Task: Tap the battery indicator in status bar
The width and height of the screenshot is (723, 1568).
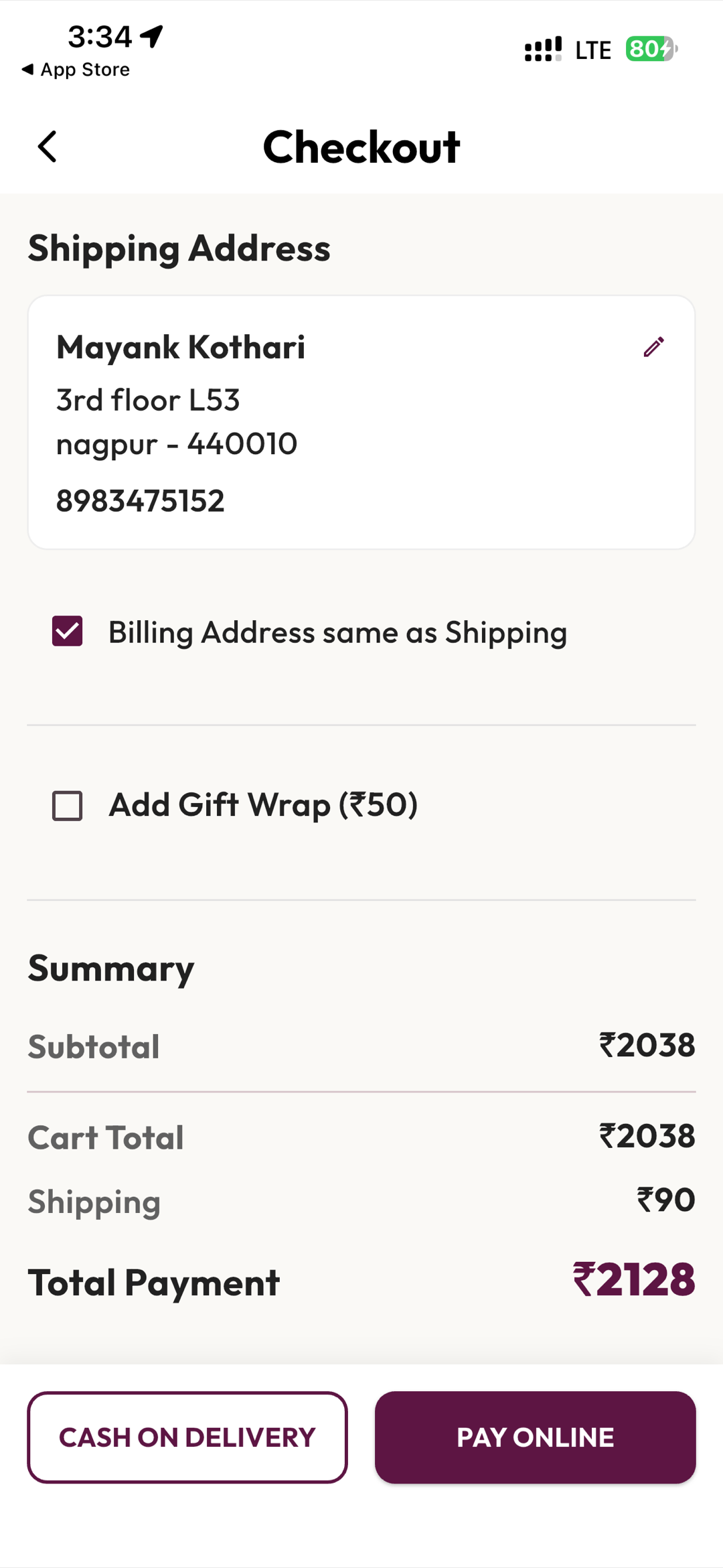Action: pos(651,49)
